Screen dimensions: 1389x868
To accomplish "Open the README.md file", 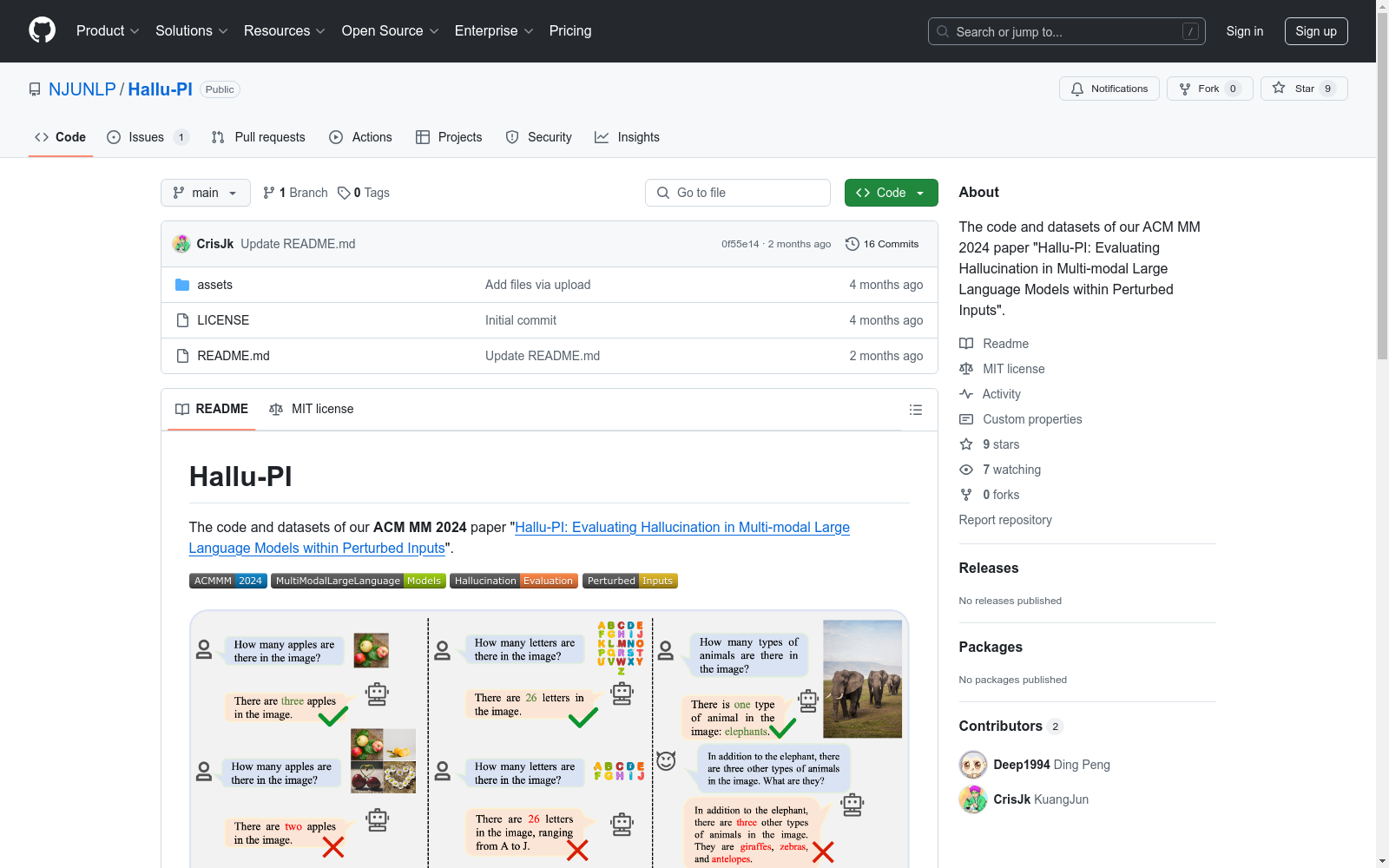I will tap(234, 356).
